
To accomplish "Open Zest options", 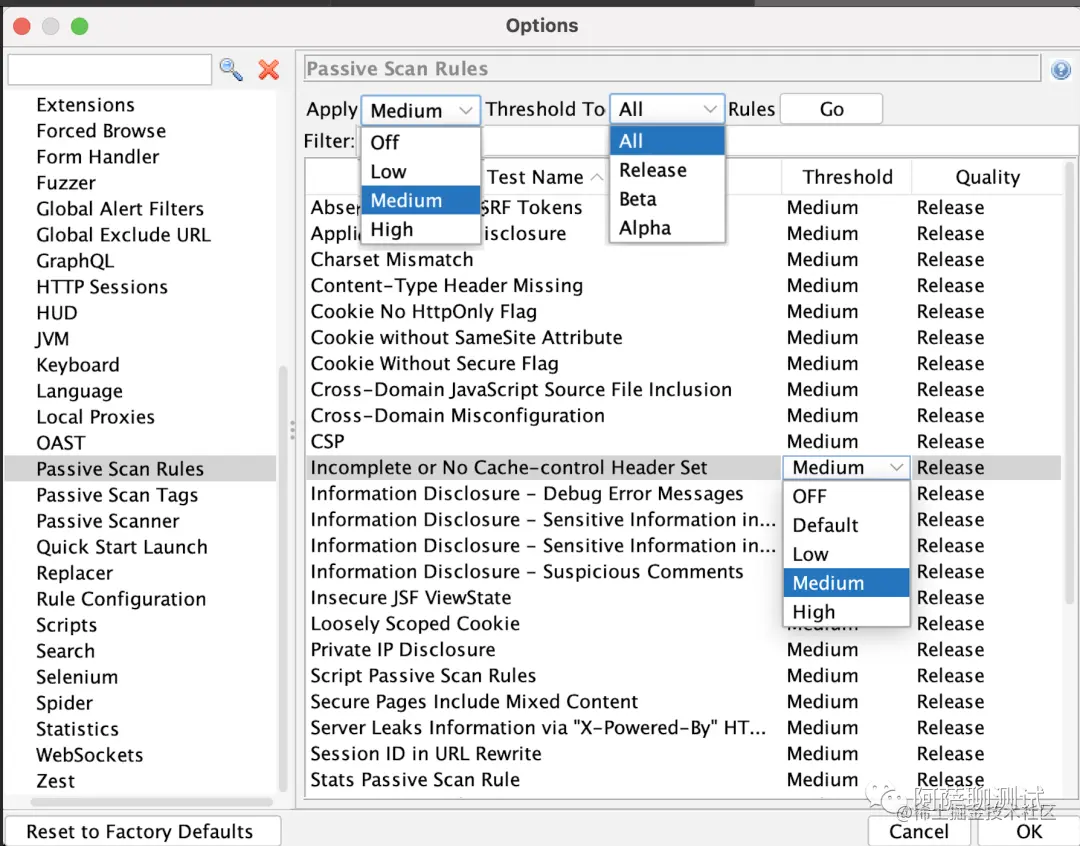I will [x=55, y=781].
